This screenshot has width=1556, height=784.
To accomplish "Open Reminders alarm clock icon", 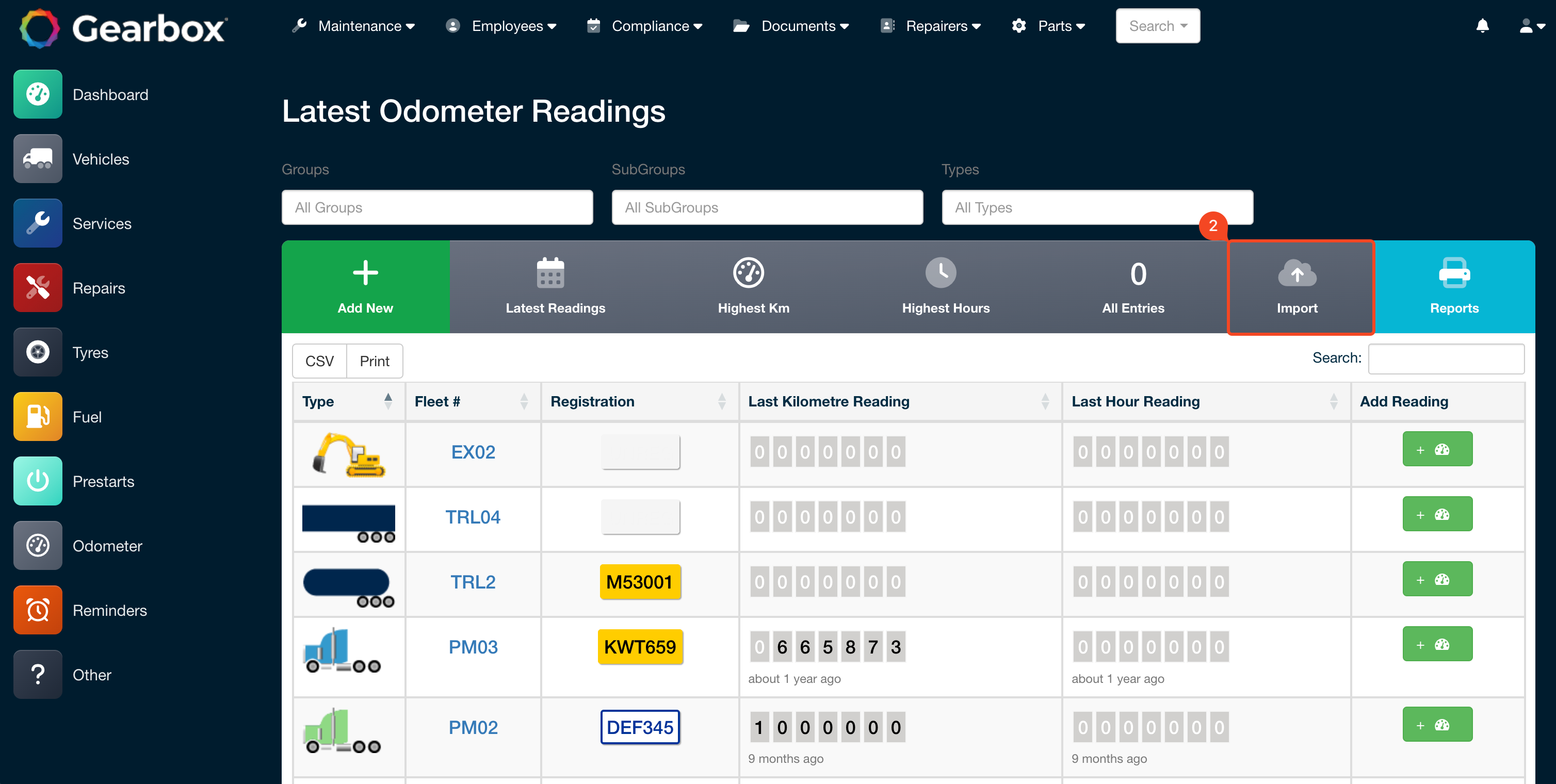I will click(38, 610).
